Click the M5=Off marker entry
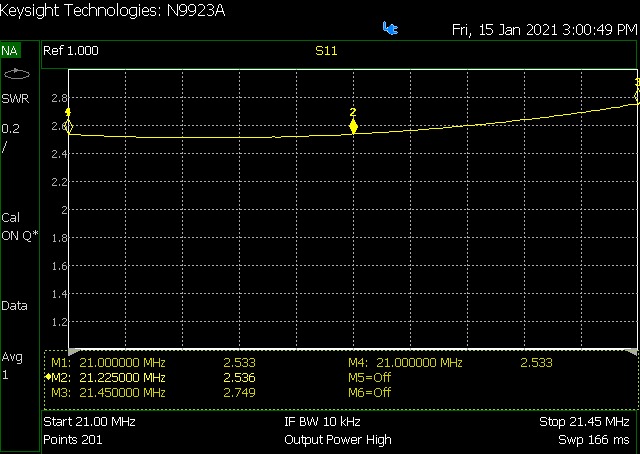 coord(369,377)
